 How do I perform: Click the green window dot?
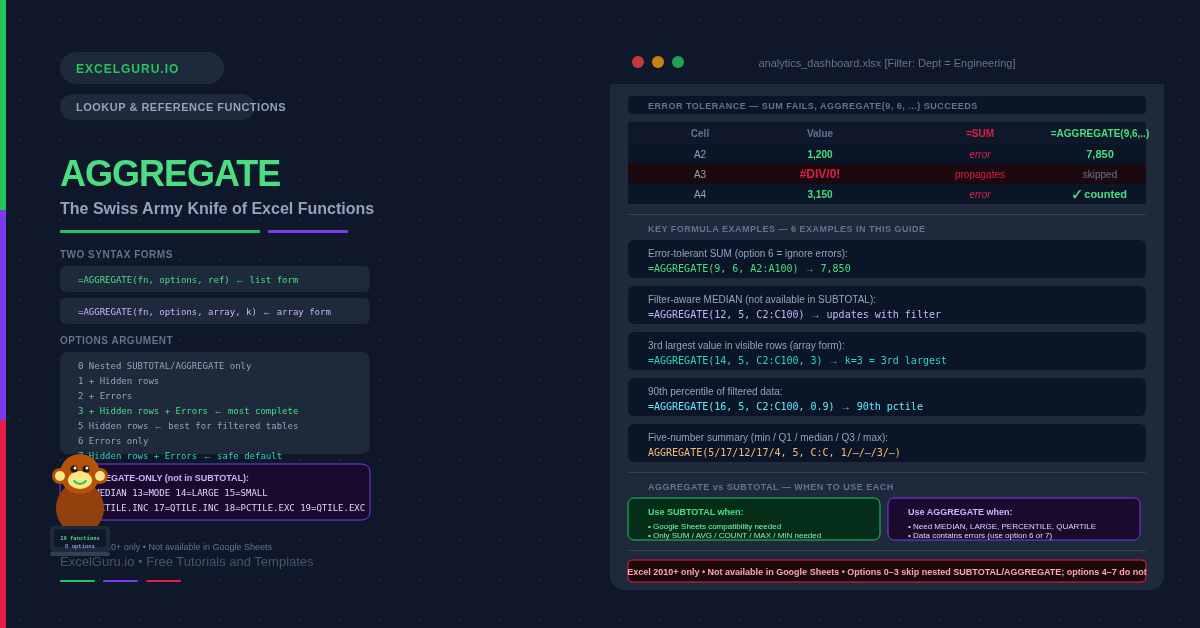click(678, 62)
